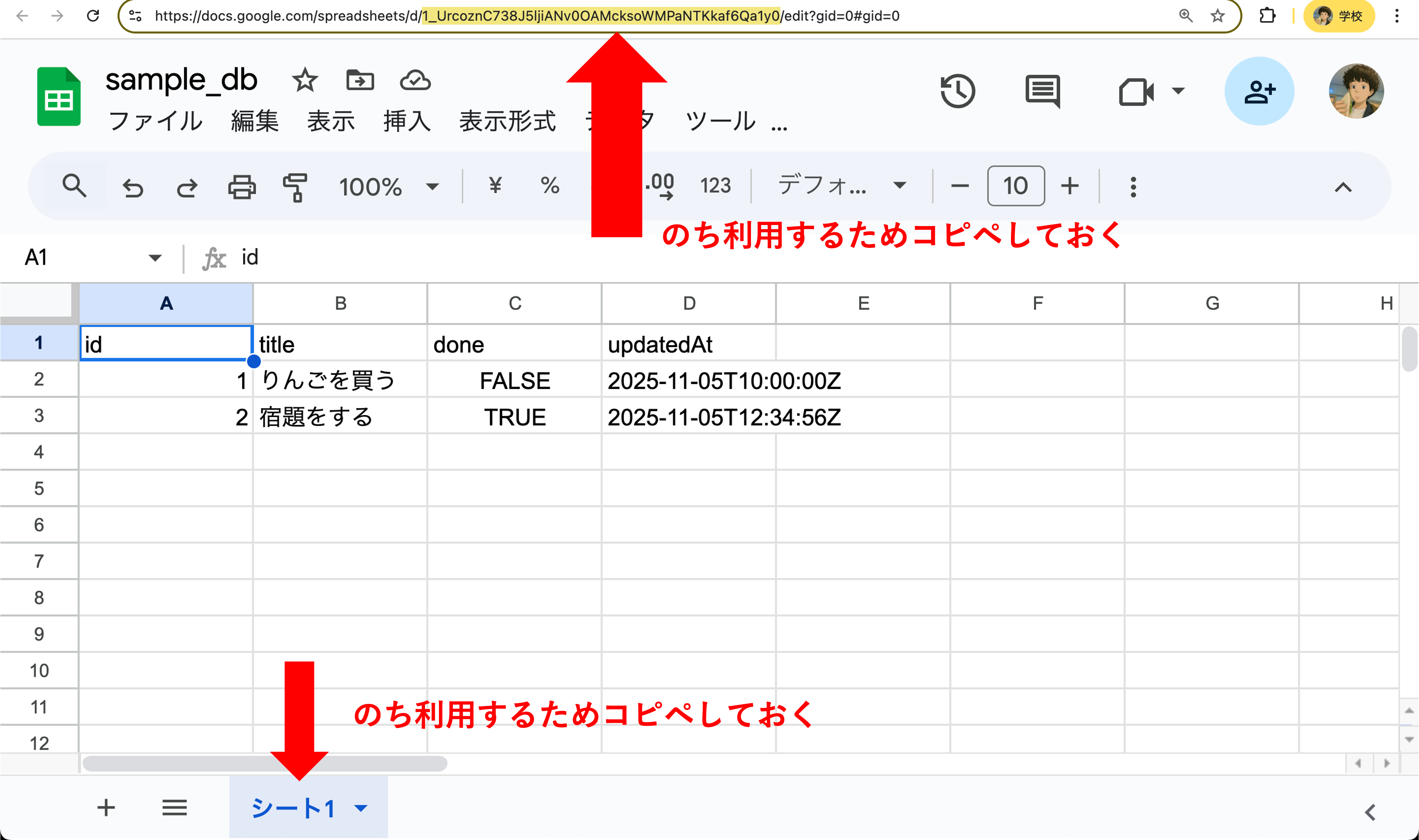Star the sample_db document
1419x840 pixels.
305,80
